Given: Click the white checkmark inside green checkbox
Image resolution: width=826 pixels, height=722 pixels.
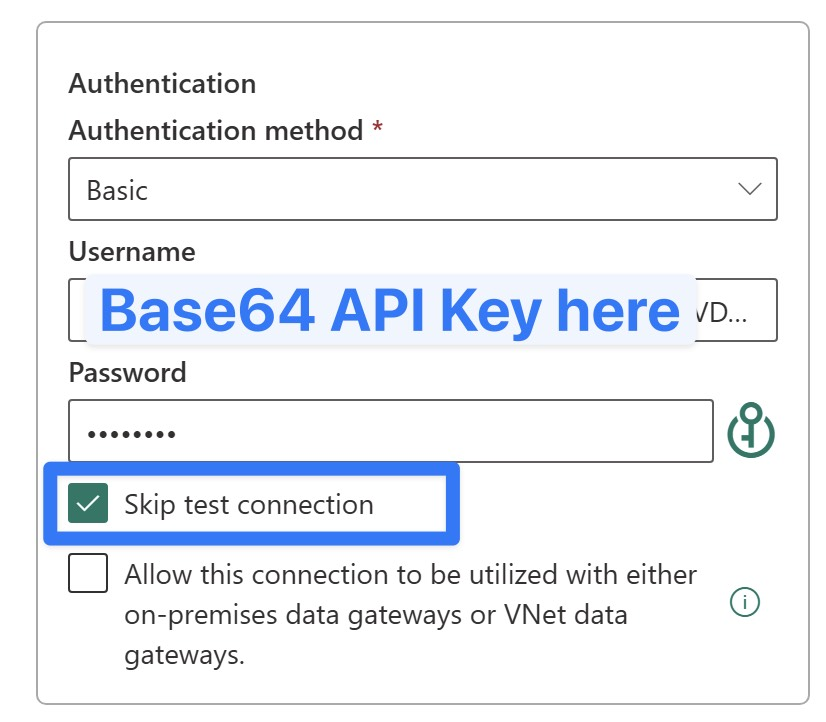Looking at the screenshot, I should coord(88,504).
